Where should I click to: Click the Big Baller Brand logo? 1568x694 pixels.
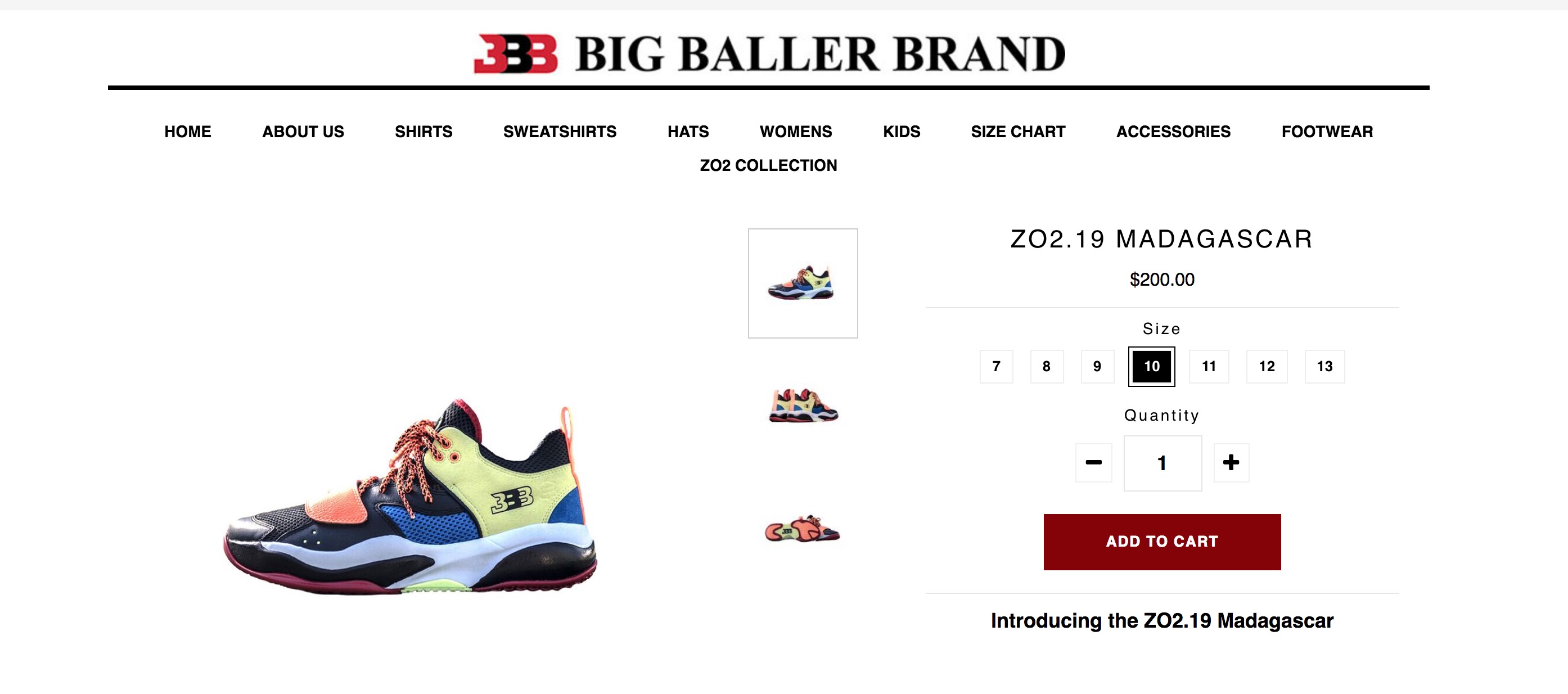pos(769,53)
